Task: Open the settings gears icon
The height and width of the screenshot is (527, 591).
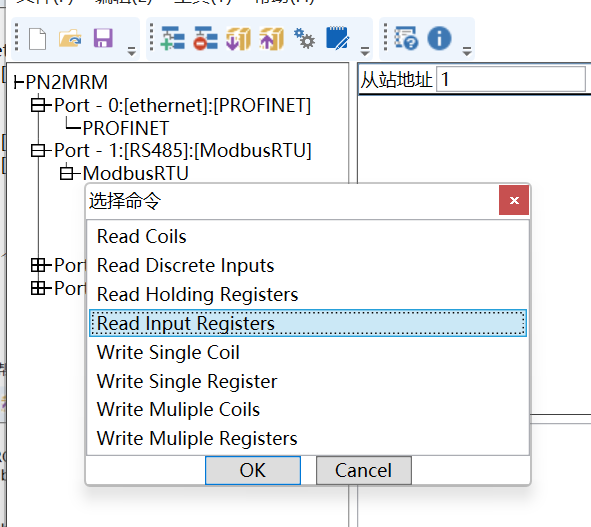Action: 304,38
